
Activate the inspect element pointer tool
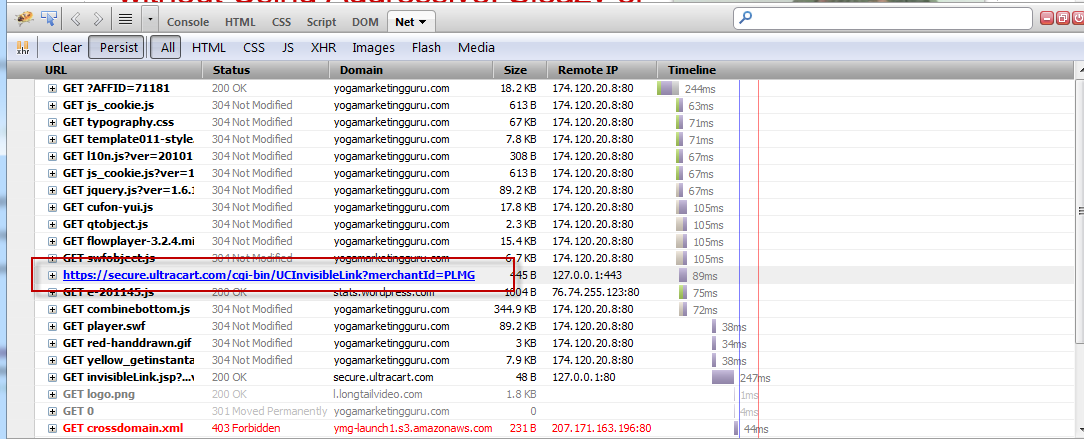[49, 19]
